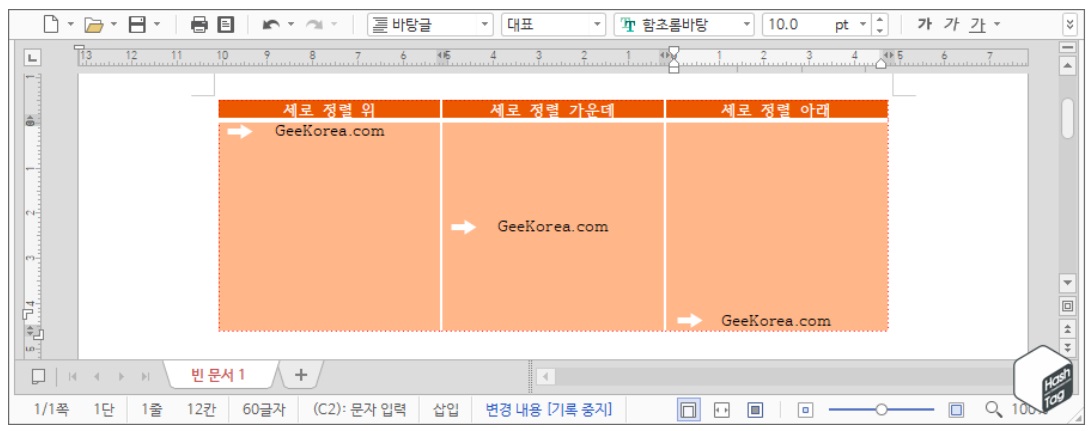
Task: Click the Undo arrow icon
Action: pyautogui.click(x=271, y=25)
